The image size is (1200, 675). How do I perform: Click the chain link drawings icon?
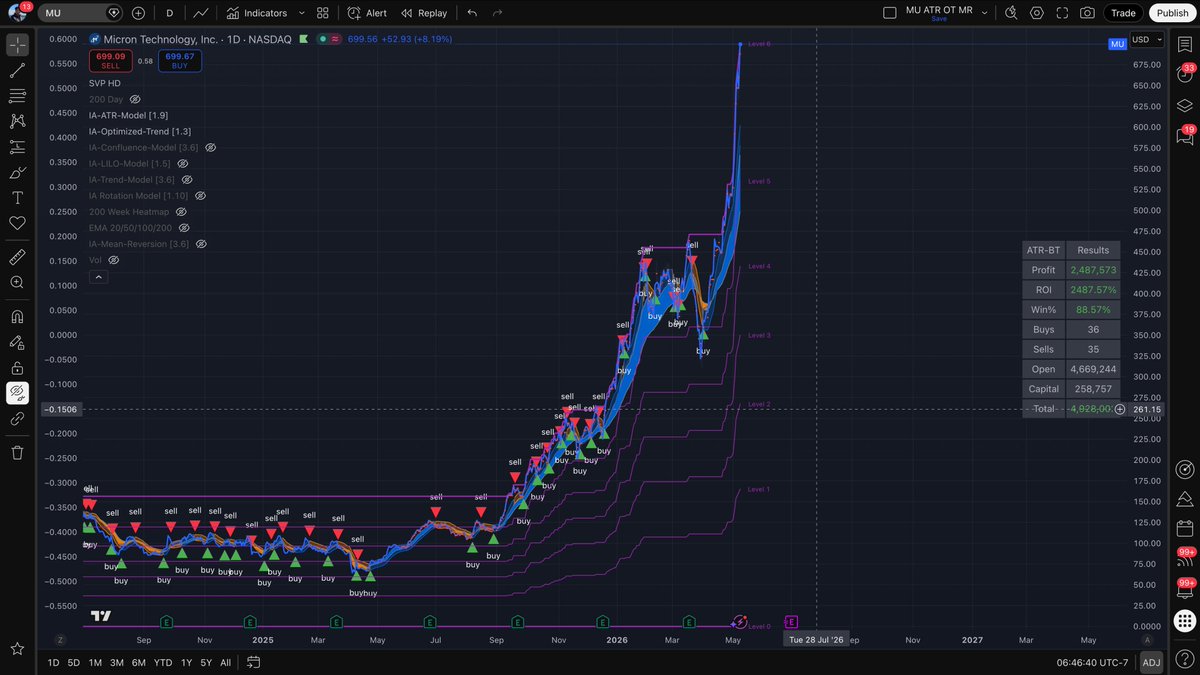(17, 419)
